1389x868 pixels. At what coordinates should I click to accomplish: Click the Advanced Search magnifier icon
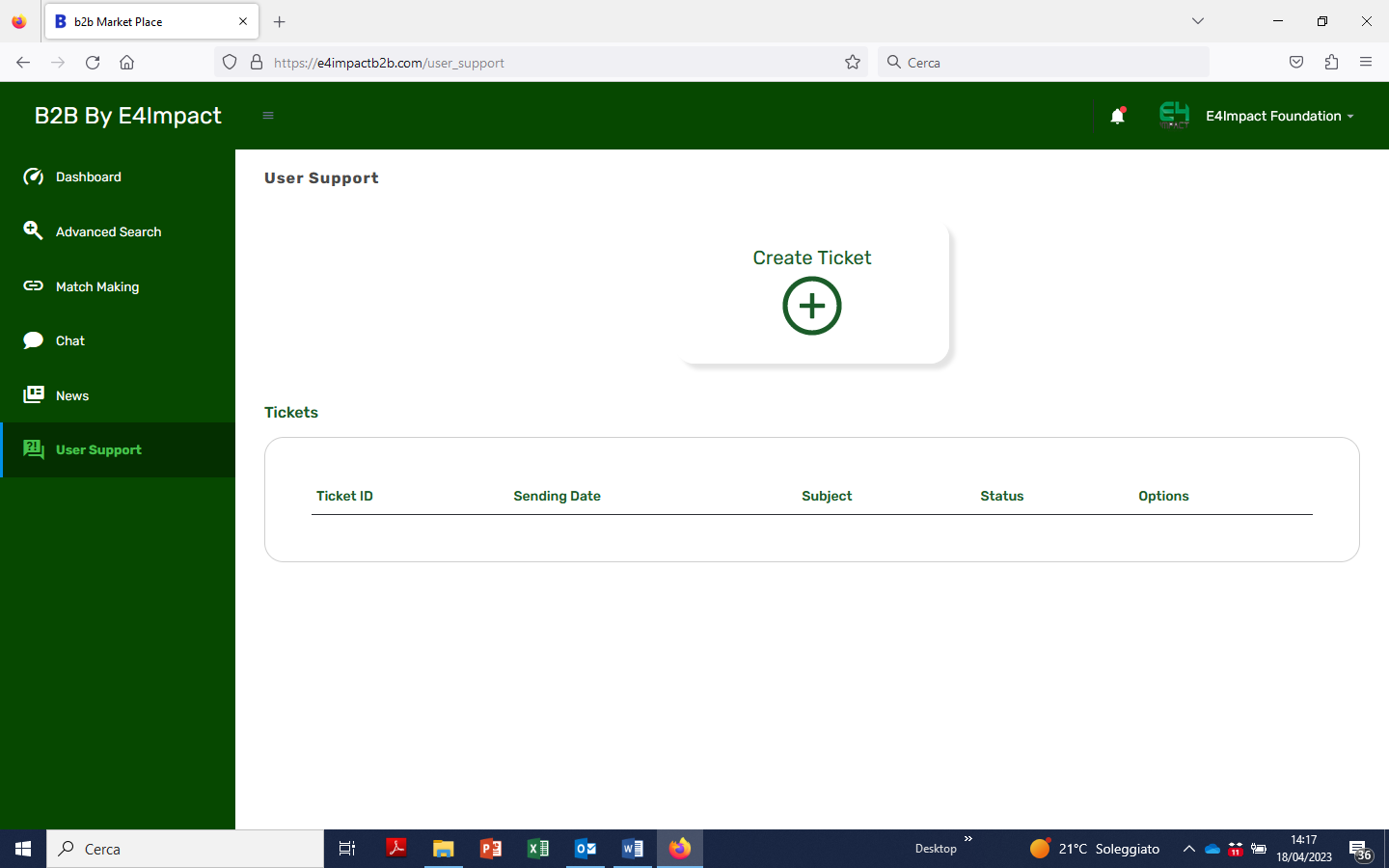(x=34, y=231)
